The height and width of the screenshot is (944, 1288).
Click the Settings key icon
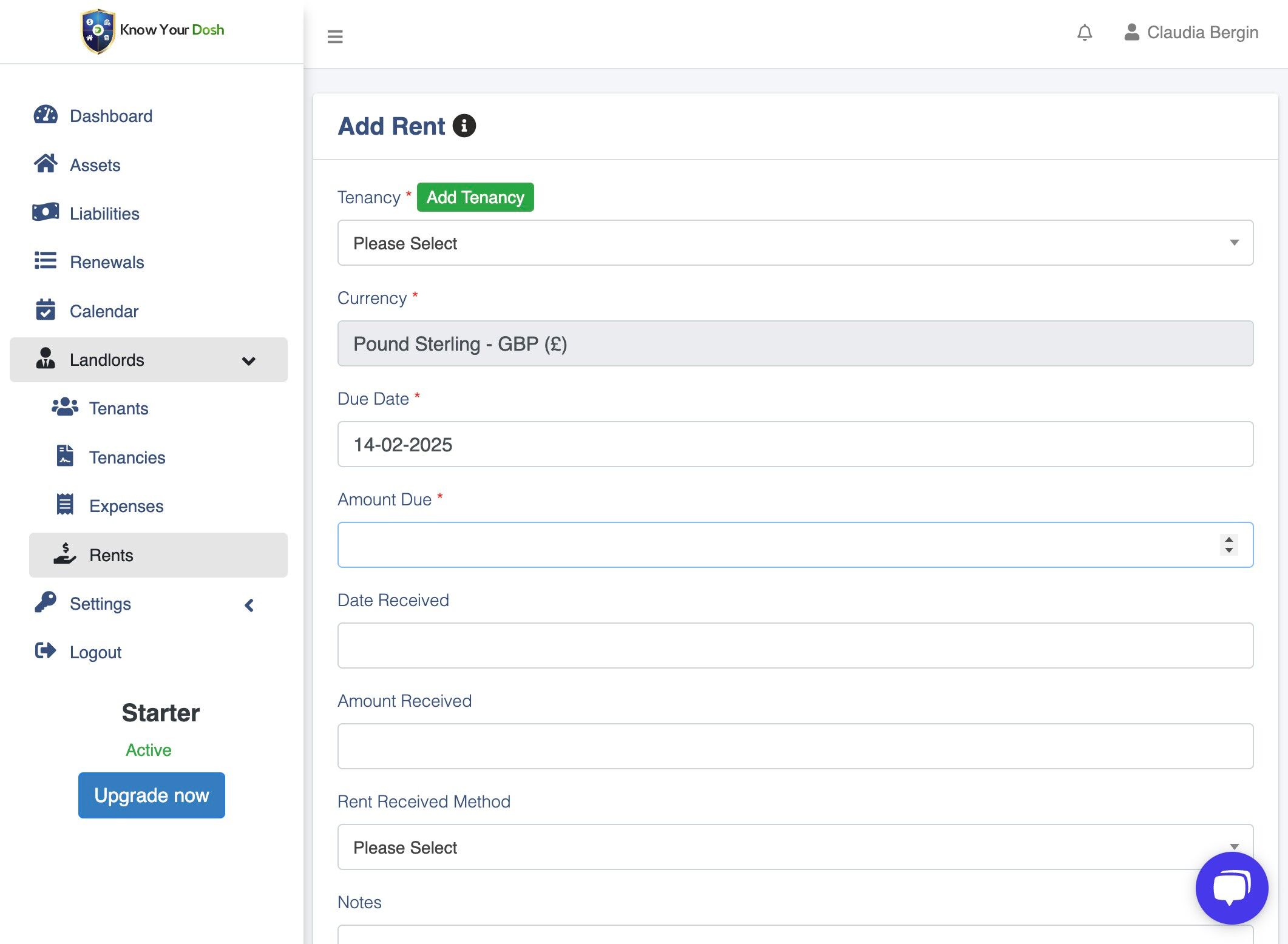pyautogui.click(x=46, y=602)
